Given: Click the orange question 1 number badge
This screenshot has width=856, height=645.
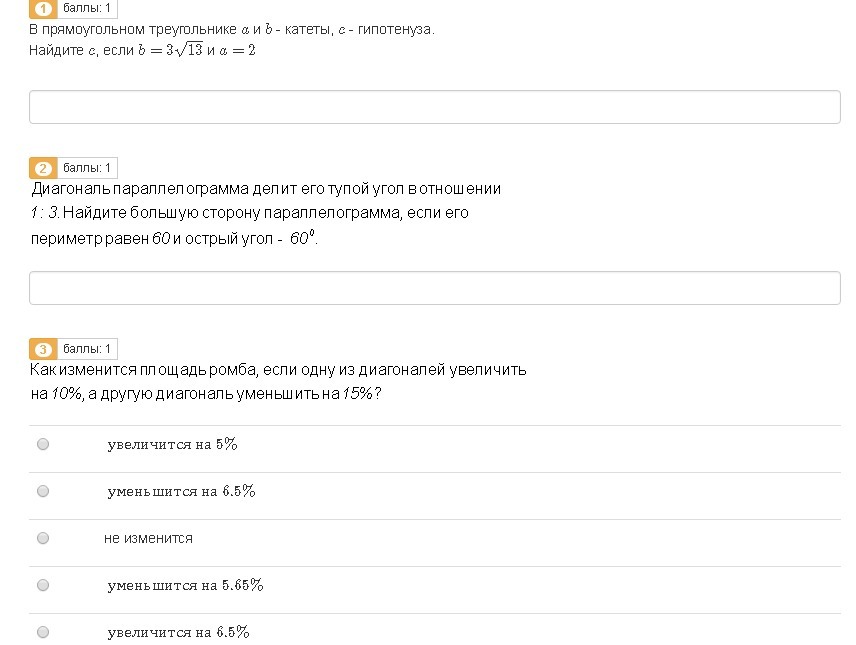Looking at the screenshot, I should tap(43, 9).
